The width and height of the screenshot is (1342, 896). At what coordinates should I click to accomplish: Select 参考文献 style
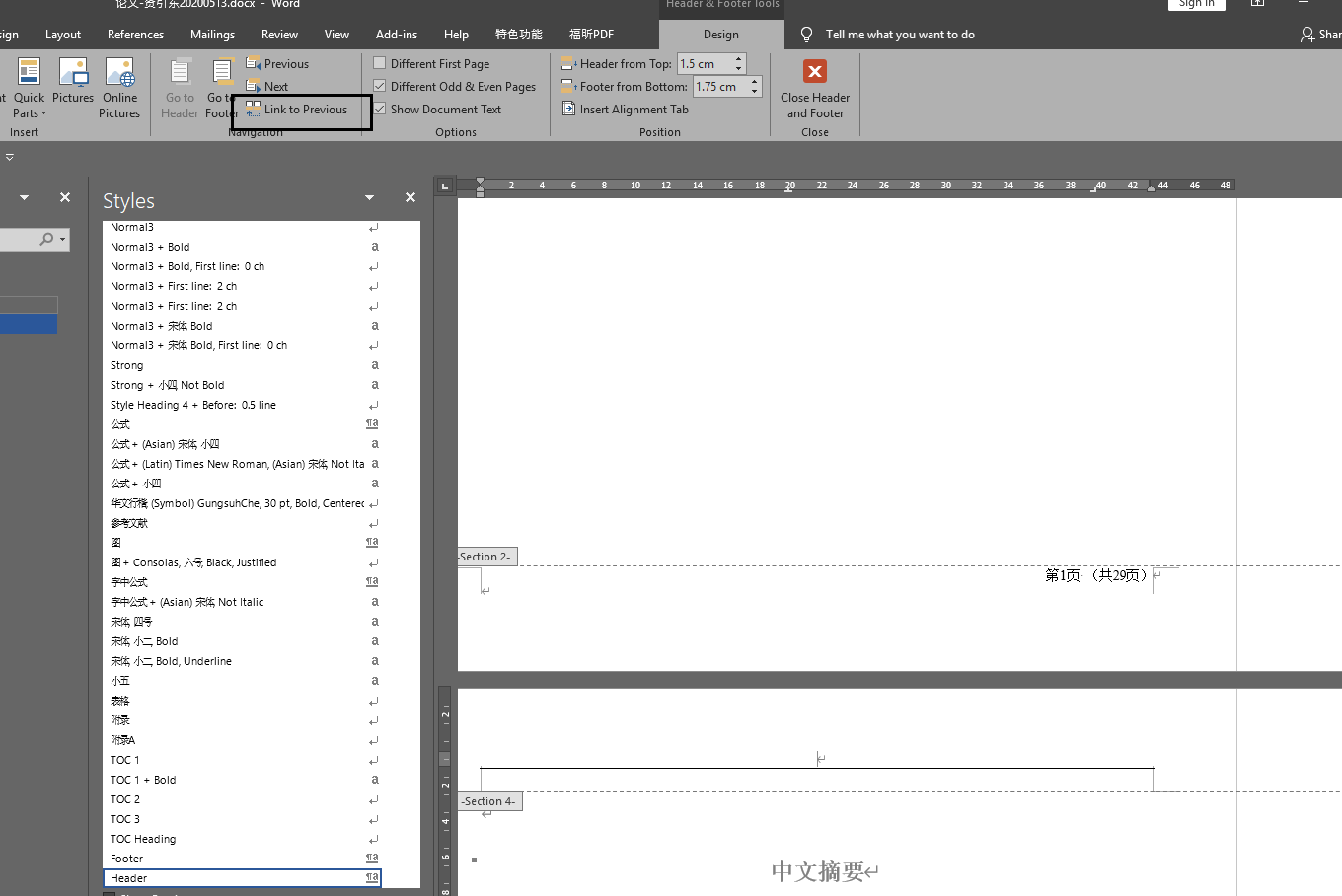coord(242,523)
